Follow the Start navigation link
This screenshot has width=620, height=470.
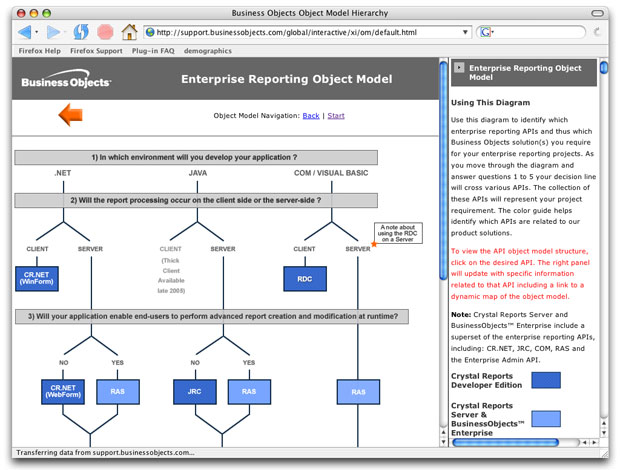point(336,115)
